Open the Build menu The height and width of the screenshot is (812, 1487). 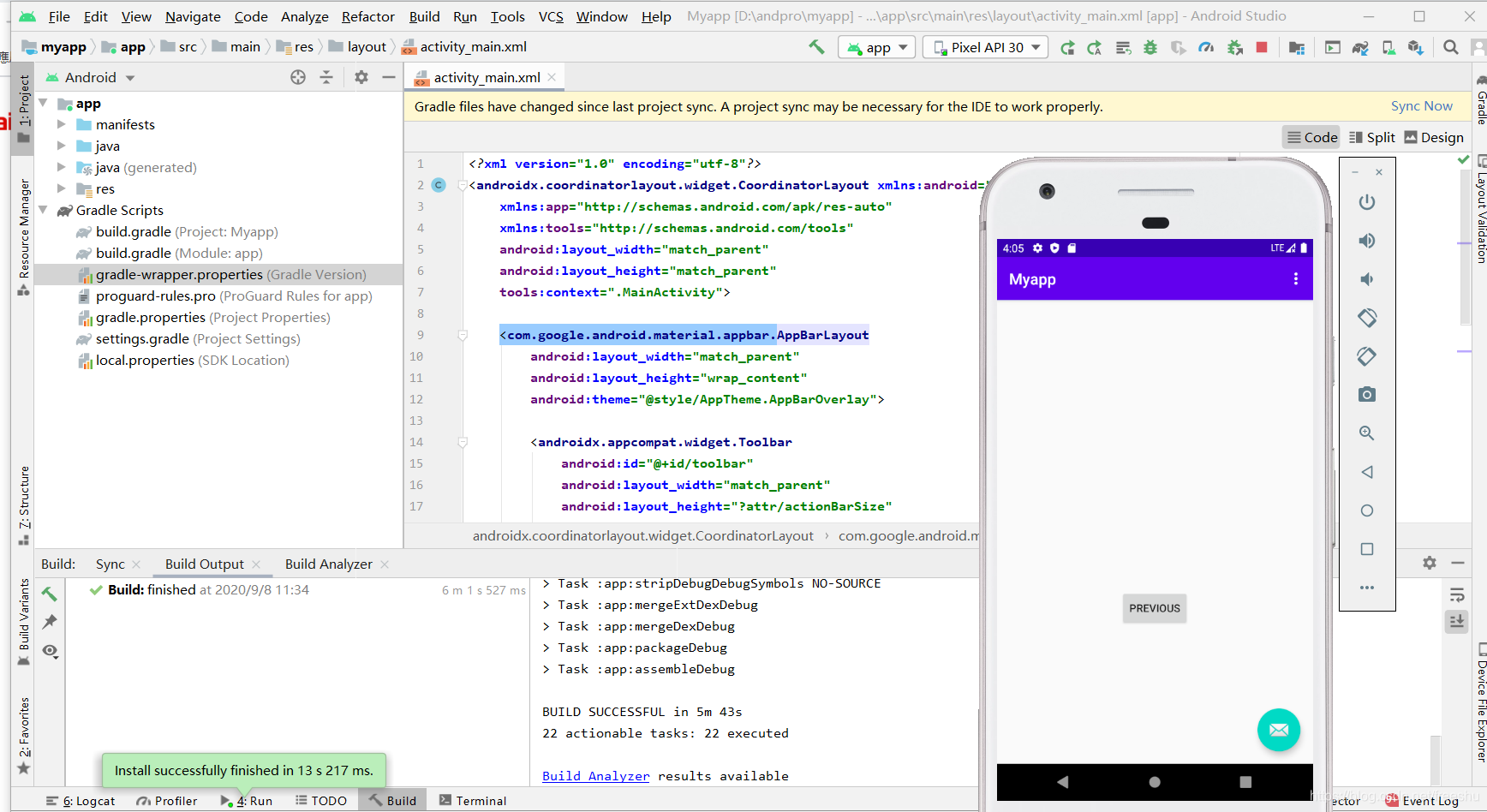(424, 16)
